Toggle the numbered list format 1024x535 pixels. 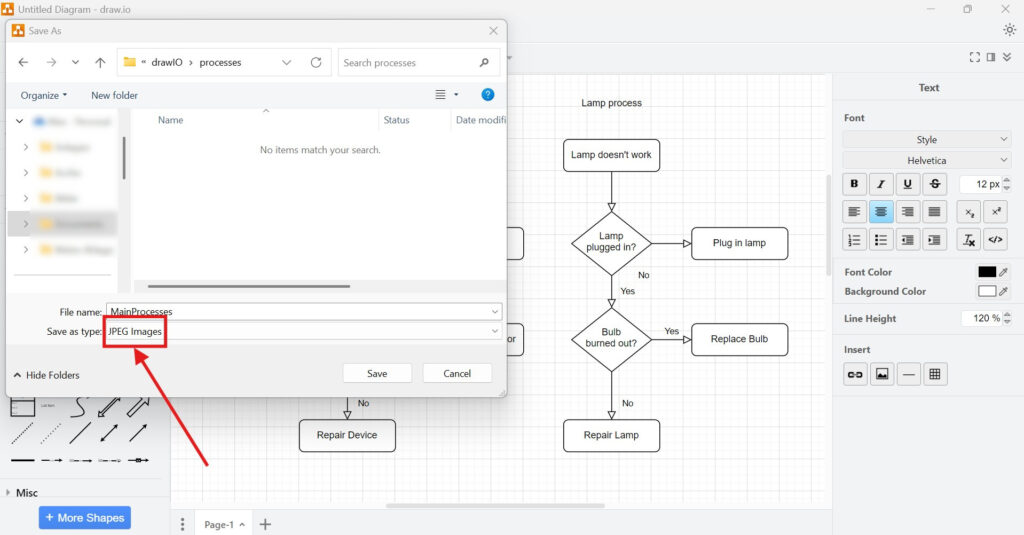point(854,239)
